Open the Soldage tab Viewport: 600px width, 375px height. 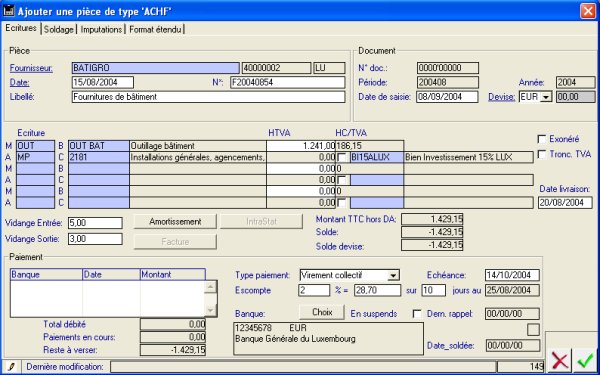(59, 29)
